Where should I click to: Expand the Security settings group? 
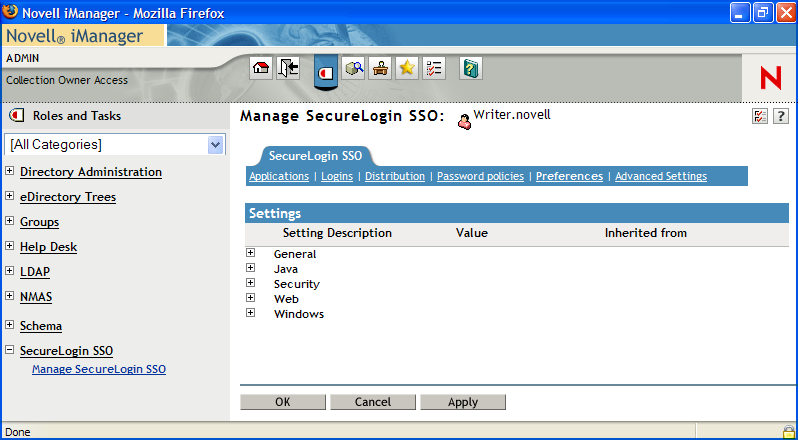tap(250, 282)
